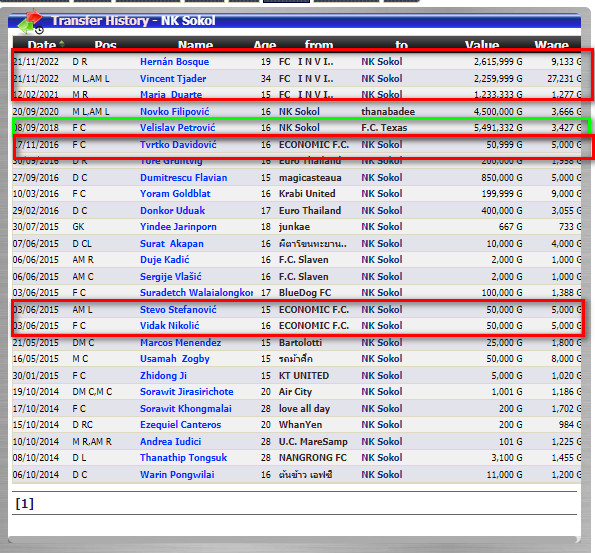Open player Sorawit Jirasirichote

pyautogui.click(x=187, y=392)
